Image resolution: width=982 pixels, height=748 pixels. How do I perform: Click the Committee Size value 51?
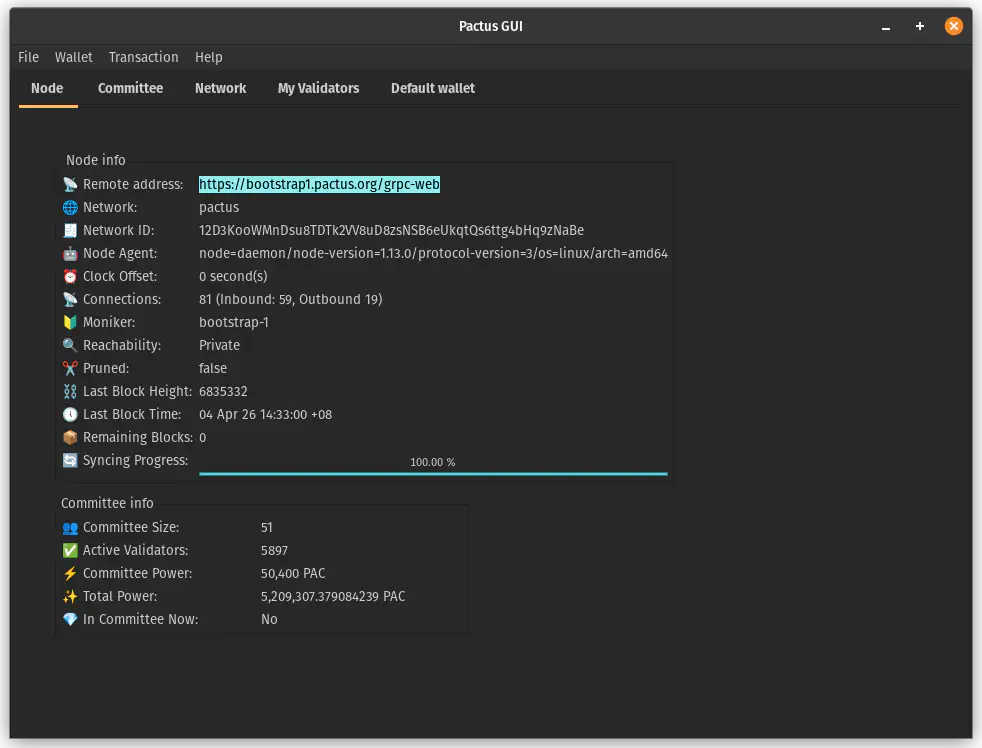[x=267, y=527]
